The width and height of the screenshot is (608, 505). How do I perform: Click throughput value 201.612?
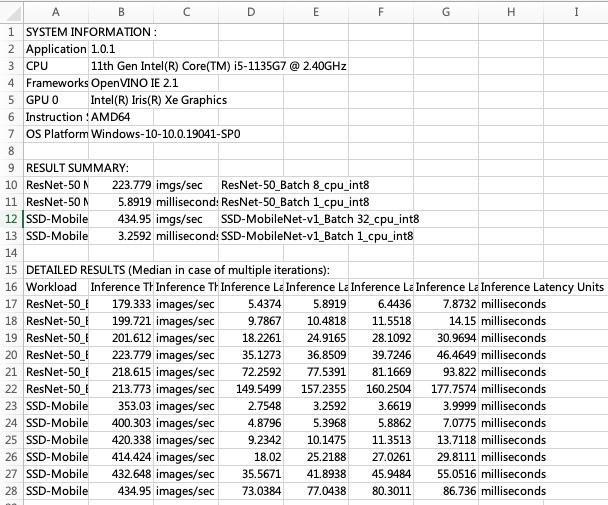[121, 338]
